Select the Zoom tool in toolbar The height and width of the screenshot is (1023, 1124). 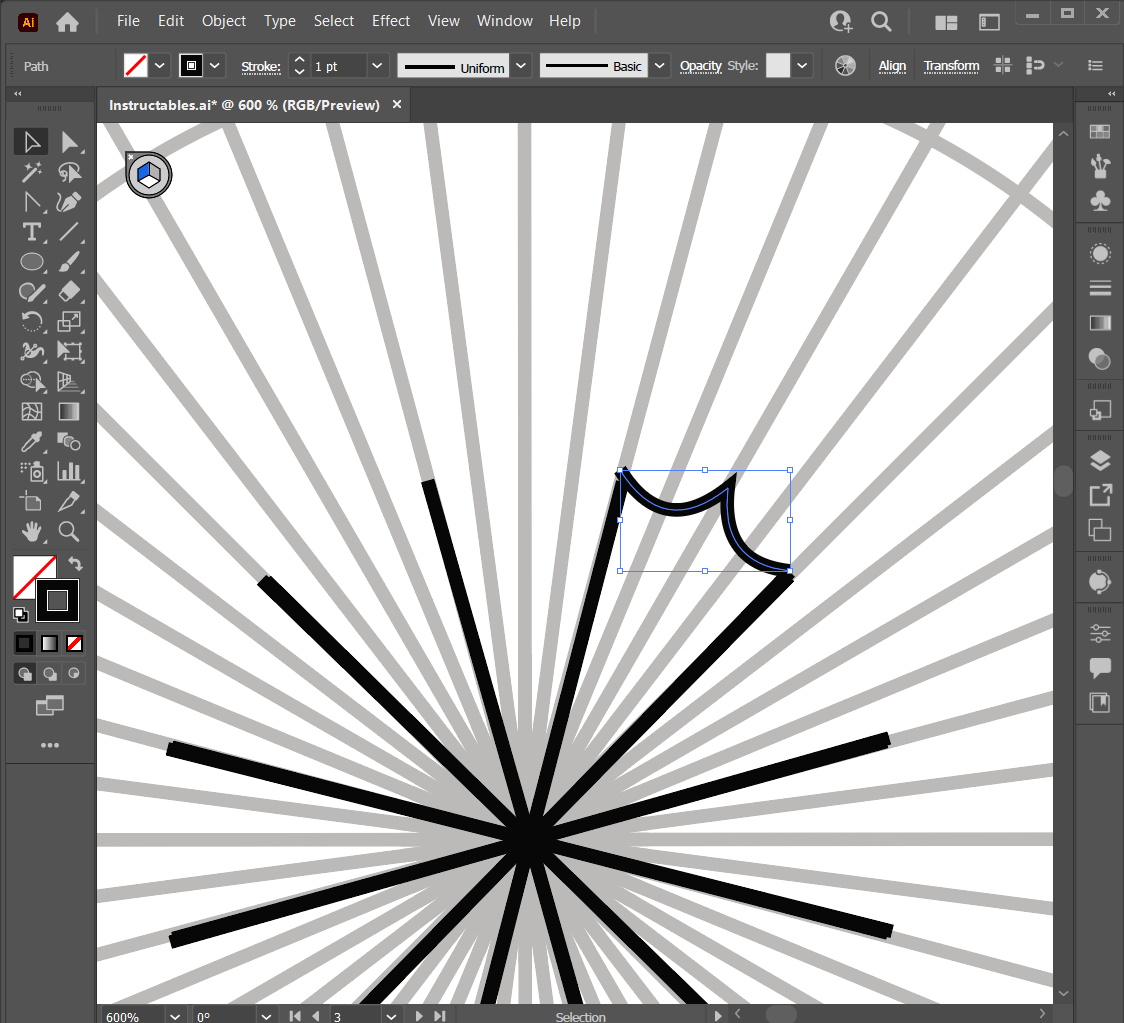(x=69, y=532)
